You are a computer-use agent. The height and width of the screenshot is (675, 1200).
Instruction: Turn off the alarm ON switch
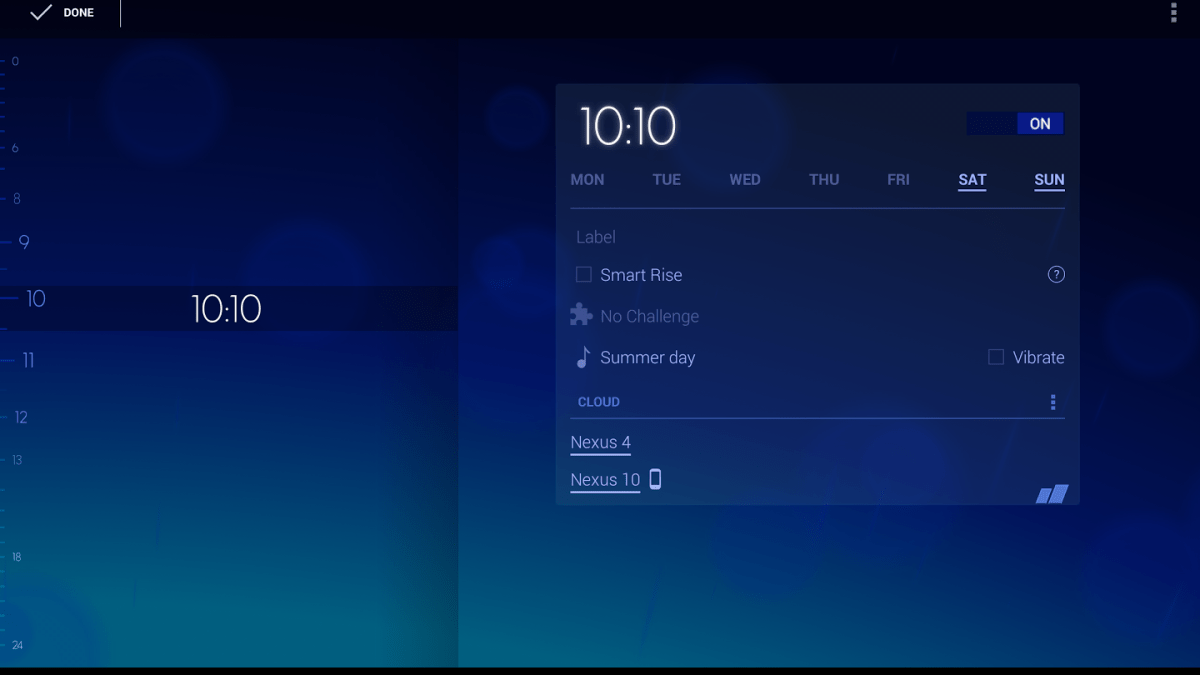point(1016,124)
